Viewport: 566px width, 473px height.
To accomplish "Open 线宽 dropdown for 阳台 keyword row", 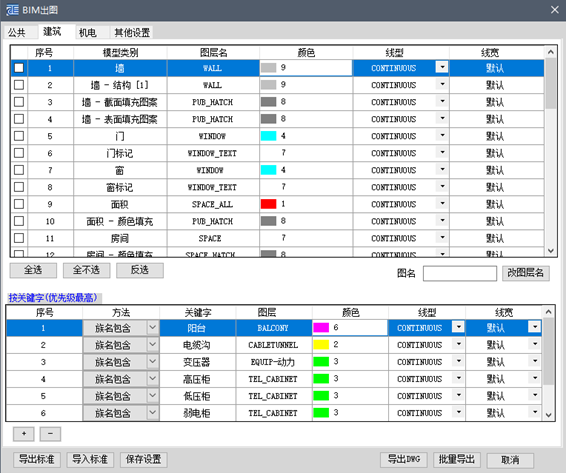I will tap(535, 327).
